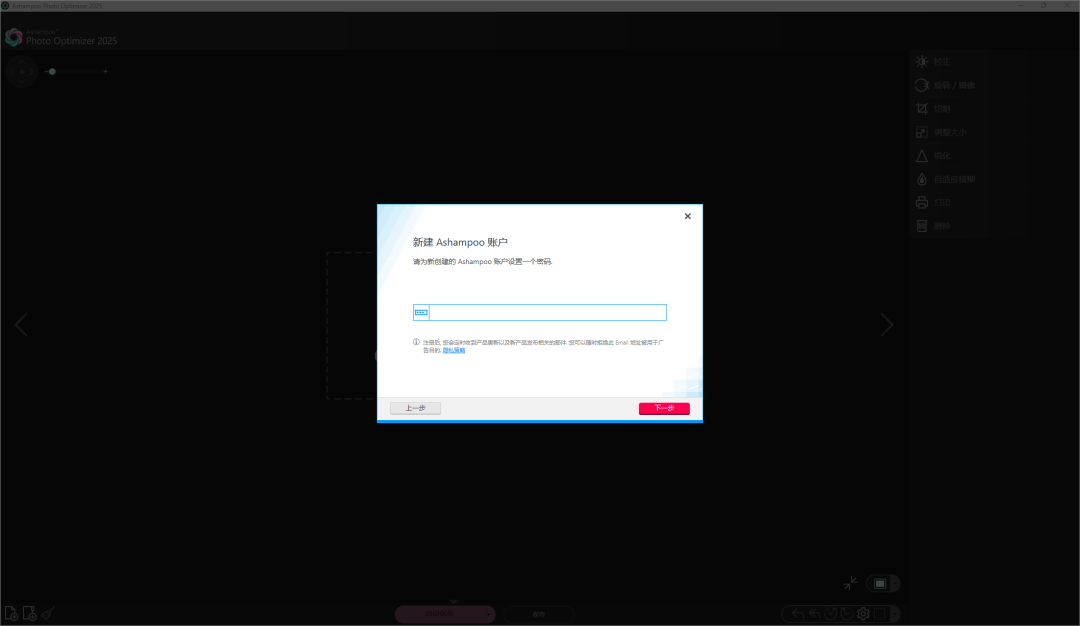1080x626 pixels.
Task: Go to the next image arrow
Action: [886, 325]
